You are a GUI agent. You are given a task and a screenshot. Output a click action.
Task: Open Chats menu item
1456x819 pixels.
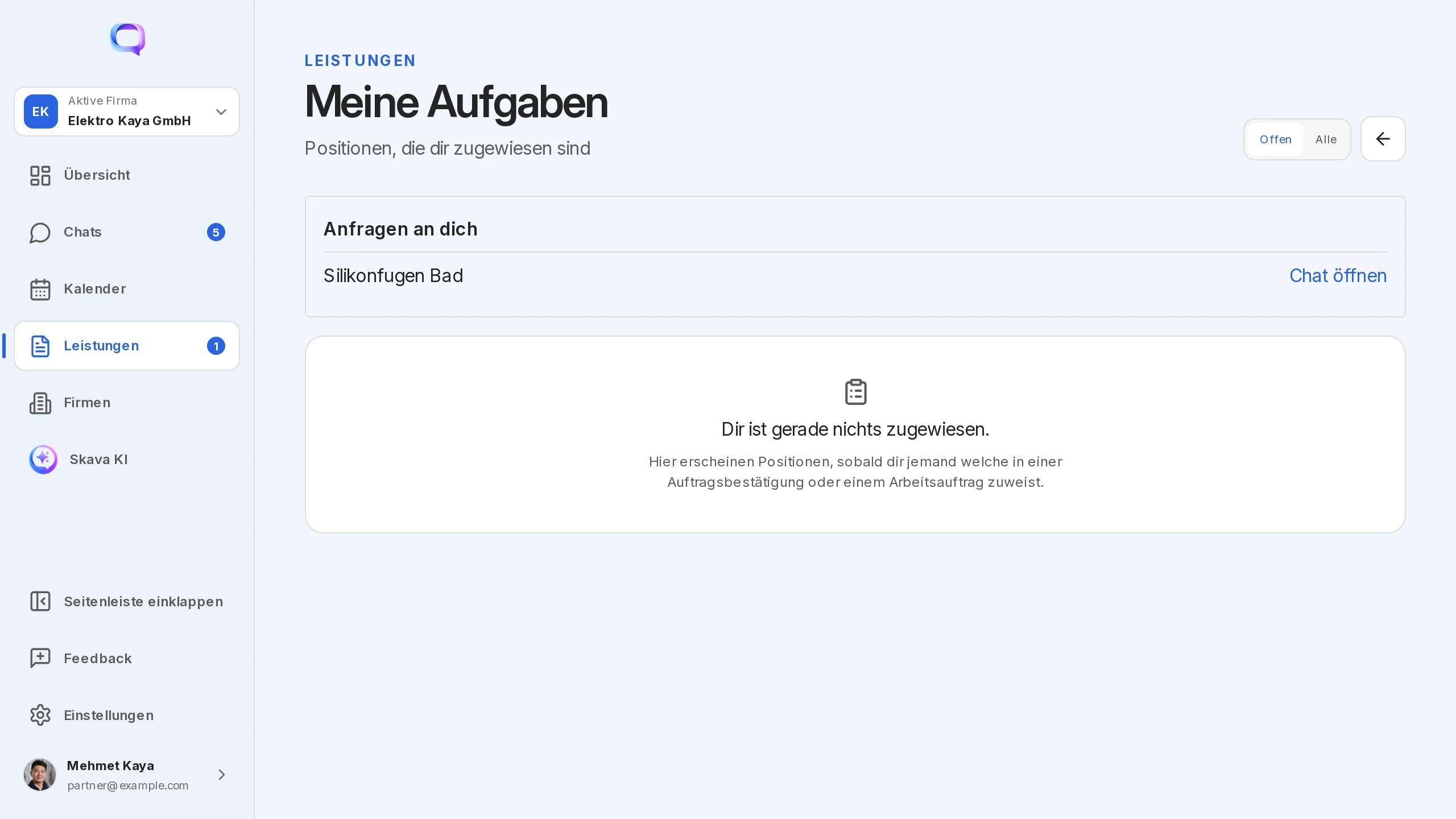tap(127, 232)
